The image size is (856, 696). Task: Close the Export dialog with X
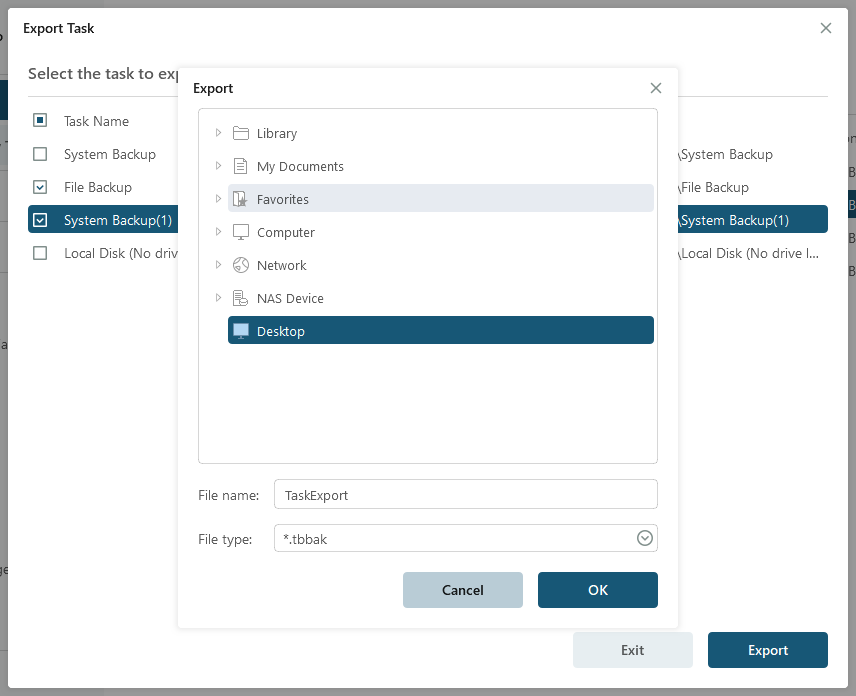(x=656, y=88)
